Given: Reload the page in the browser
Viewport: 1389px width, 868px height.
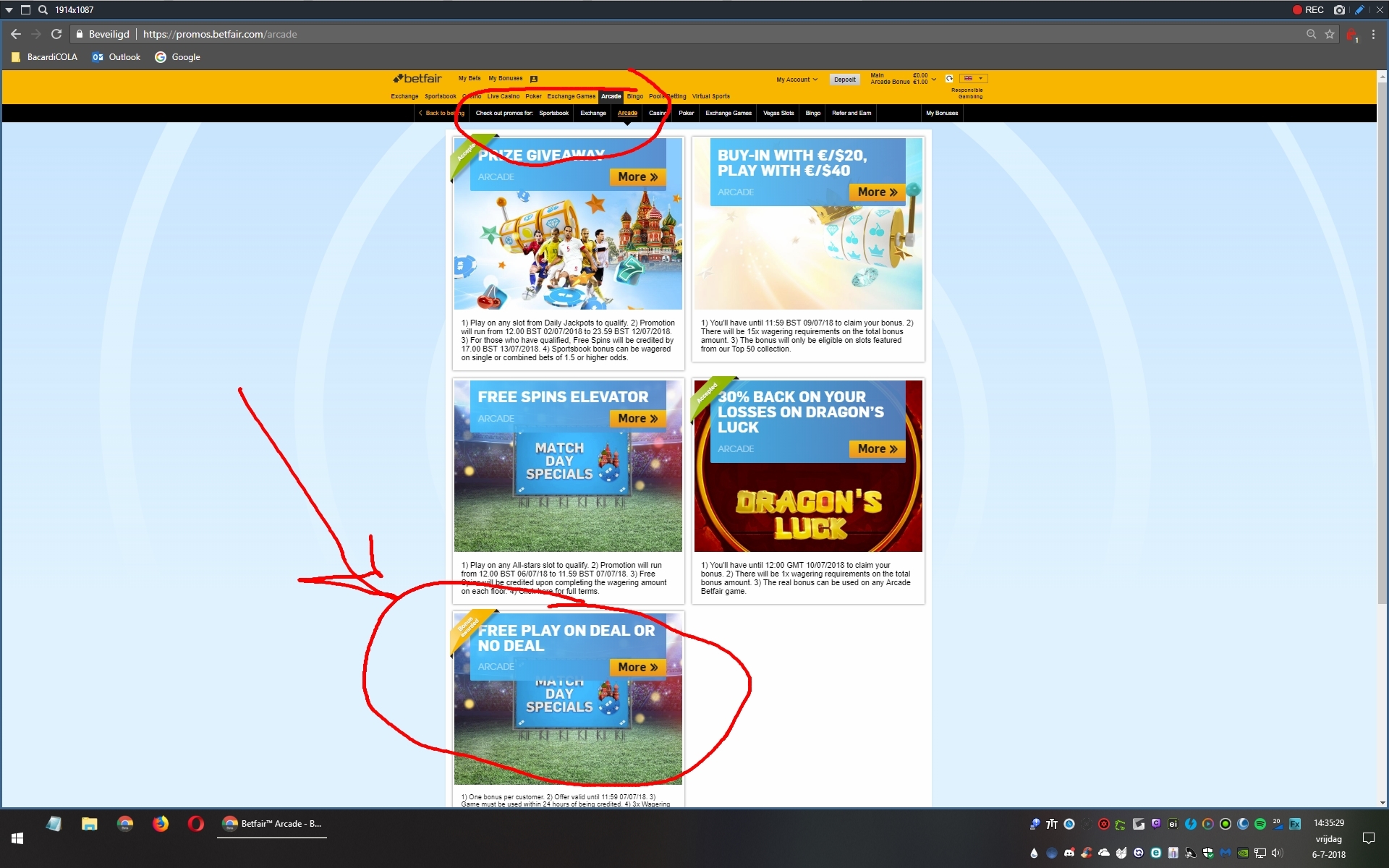Looking at the screenshot, I should point(56,34).
